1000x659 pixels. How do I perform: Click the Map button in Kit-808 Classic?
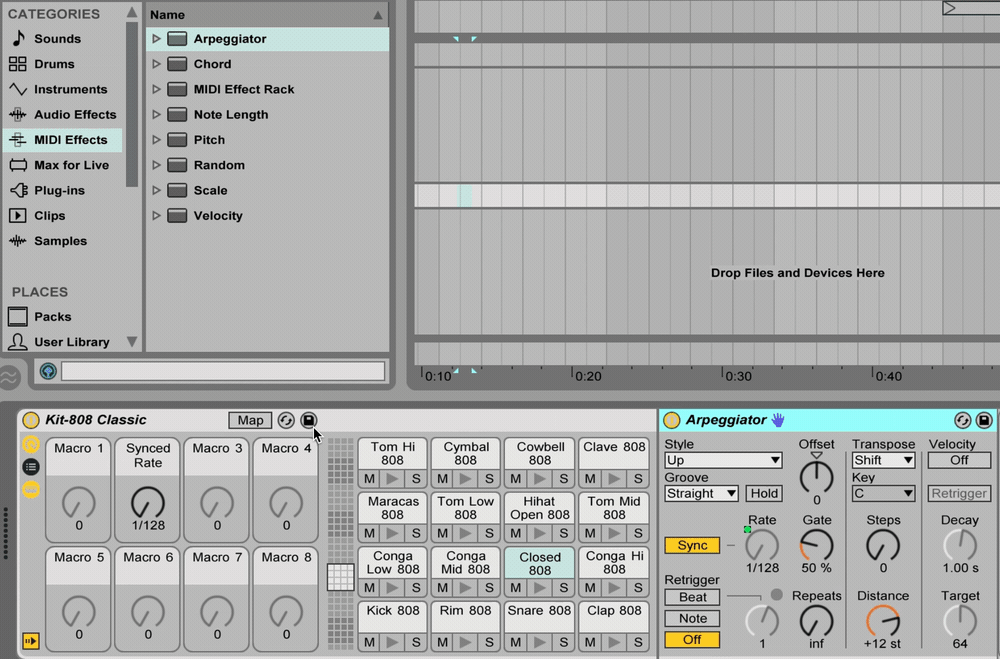tap(250, 420)
